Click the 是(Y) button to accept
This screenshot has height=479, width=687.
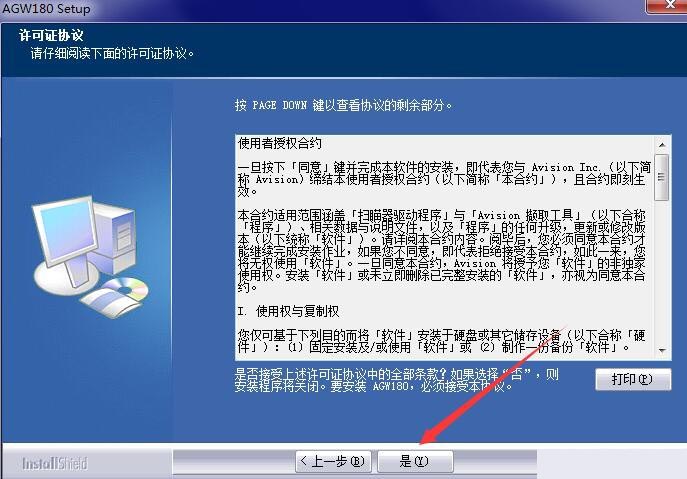414,461
